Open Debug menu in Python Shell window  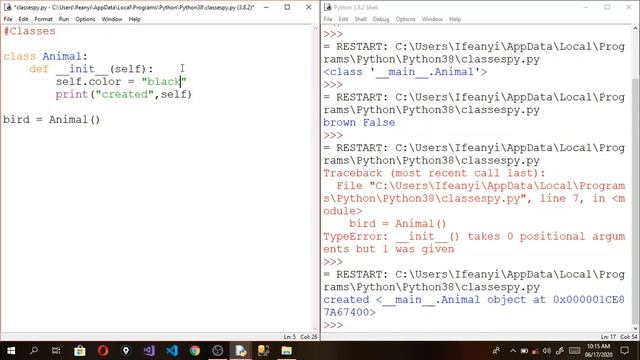click(x=381, y=19)
